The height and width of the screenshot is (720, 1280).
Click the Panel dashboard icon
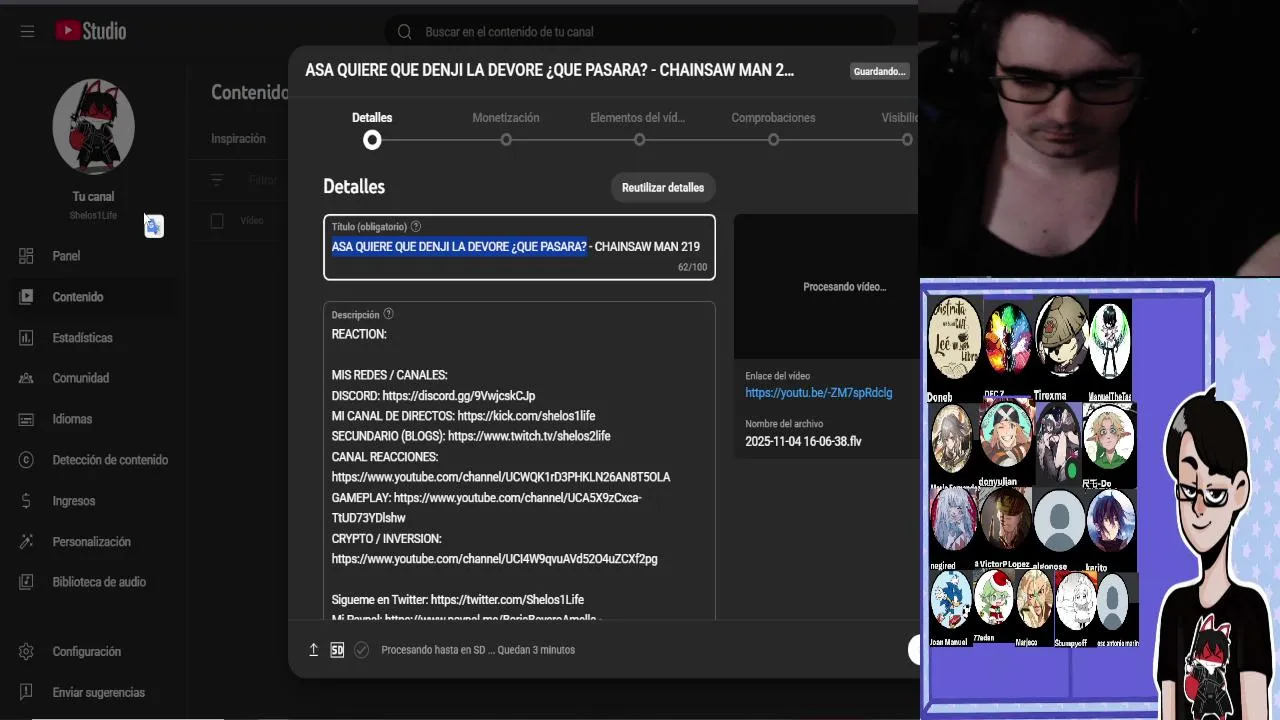[27, 256]
